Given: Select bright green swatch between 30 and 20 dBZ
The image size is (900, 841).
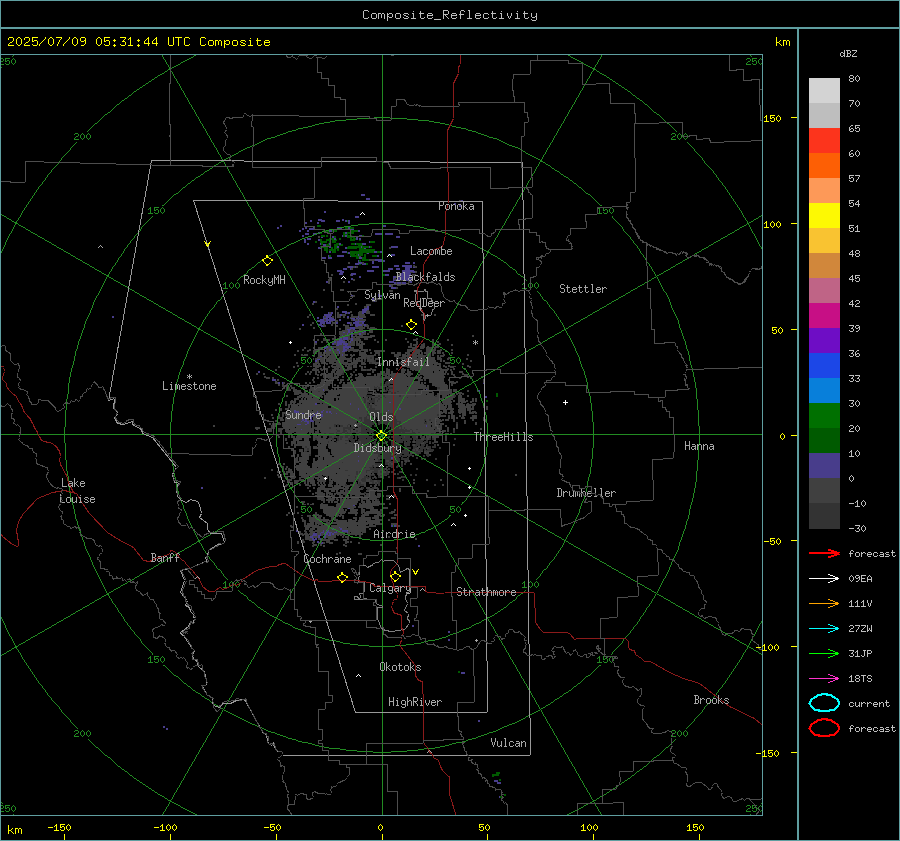Looking at the screenshot, I should (x=824, y=416).
